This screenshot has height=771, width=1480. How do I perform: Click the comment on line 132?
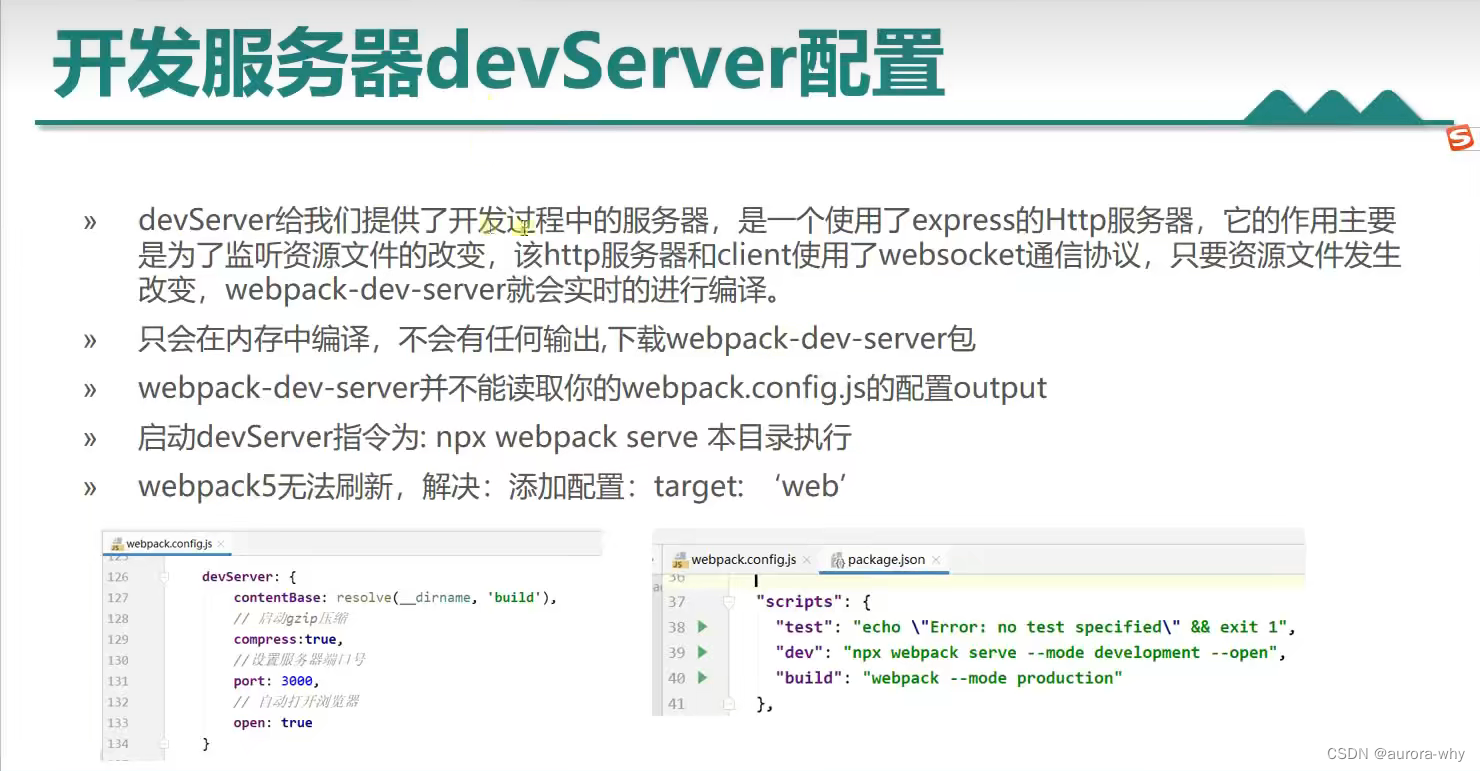point(296,702)
